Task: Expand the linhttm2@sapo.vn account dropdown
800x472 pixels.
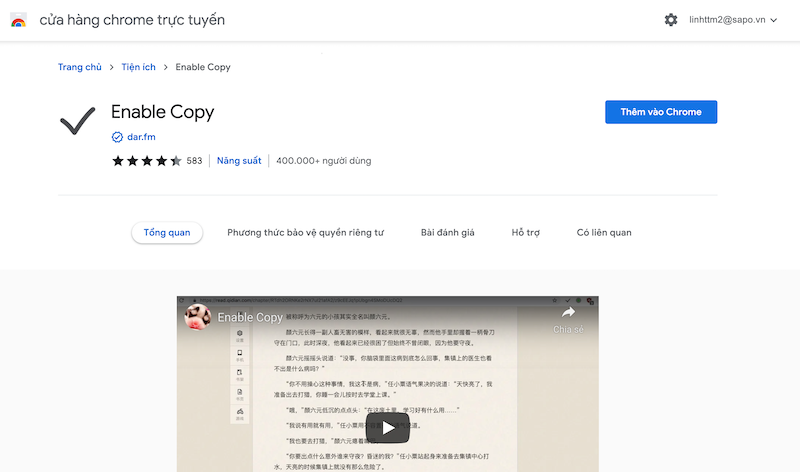Action: pyautogui.click(x=733, y=20)
